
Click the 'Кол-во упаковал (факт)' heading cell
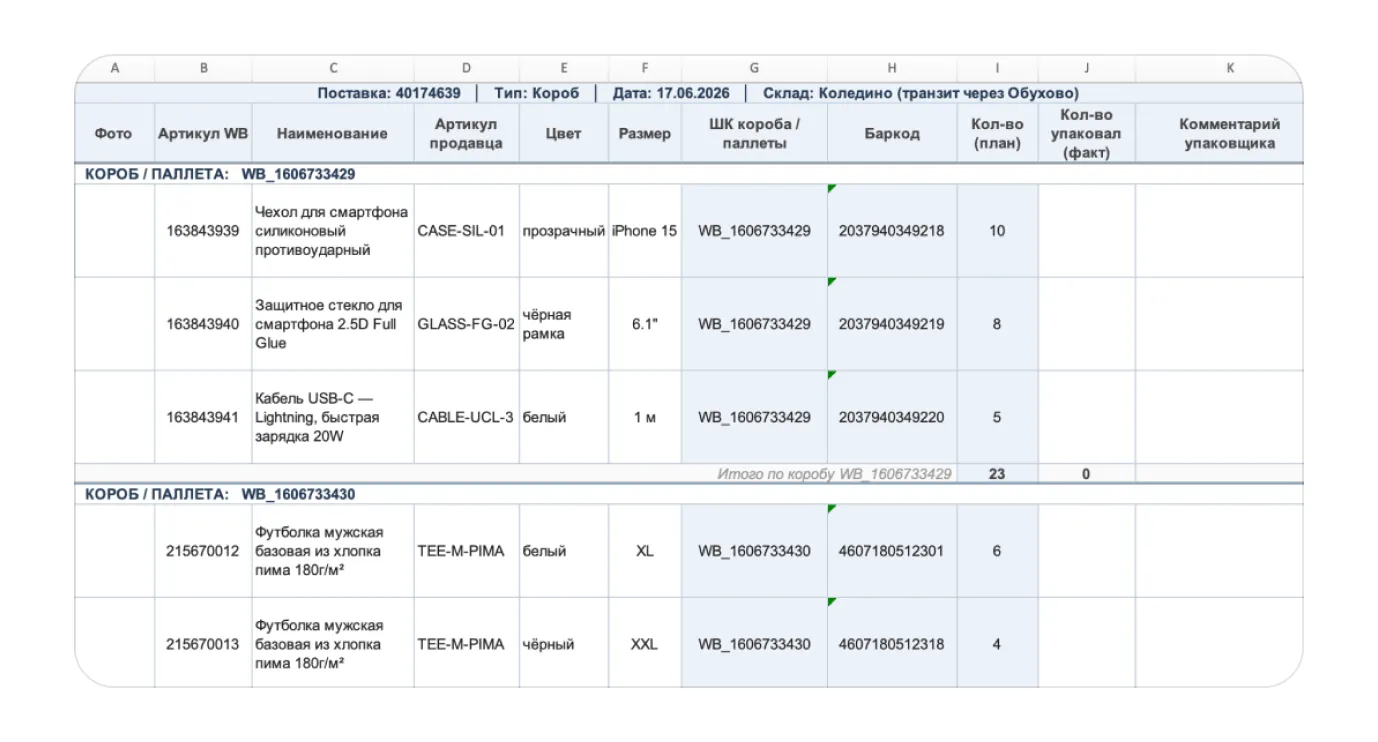pyautogui.click(x=1087, y=133)
